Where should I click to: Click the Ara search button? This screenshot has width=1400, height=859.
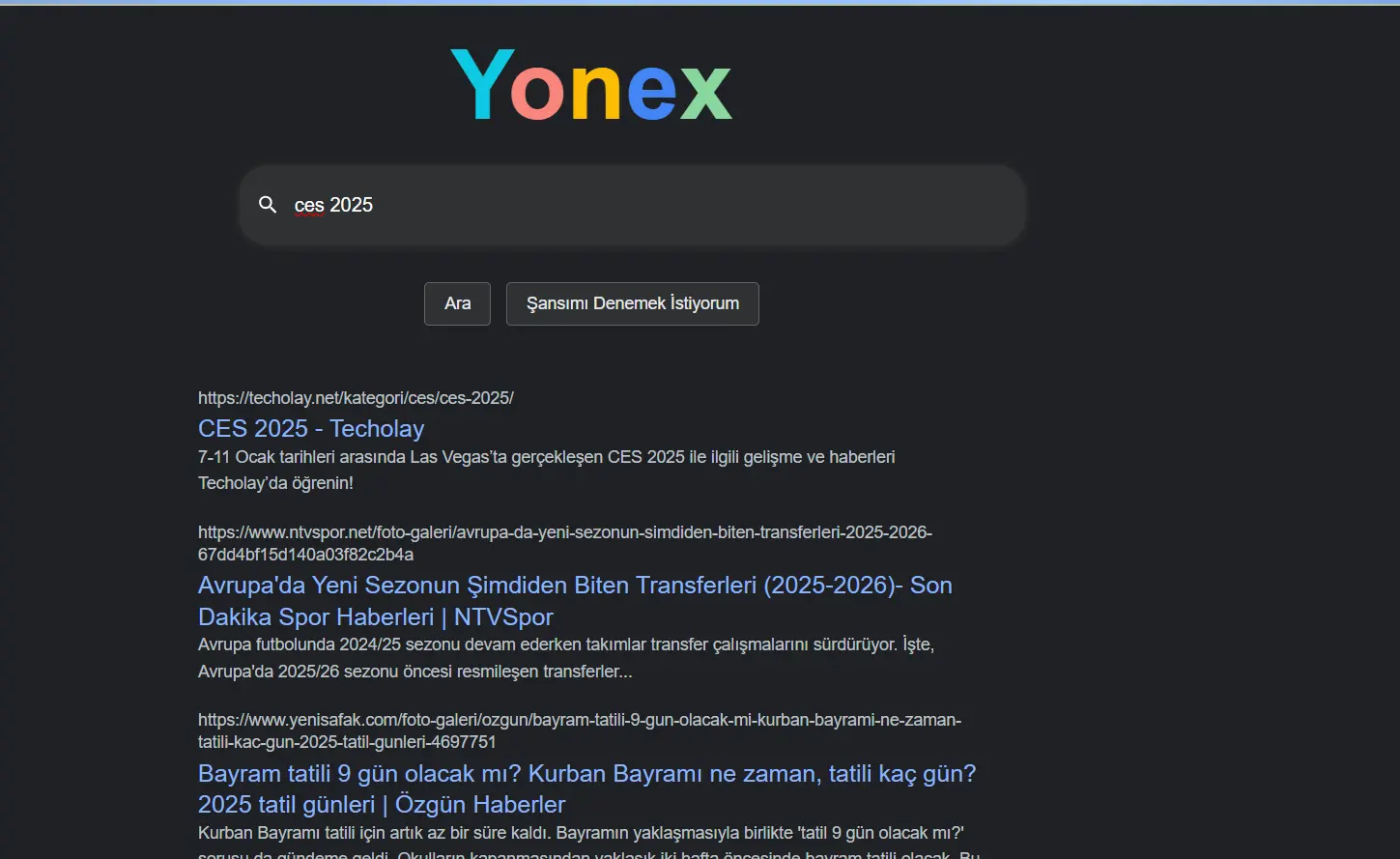[x=457, y=303]
